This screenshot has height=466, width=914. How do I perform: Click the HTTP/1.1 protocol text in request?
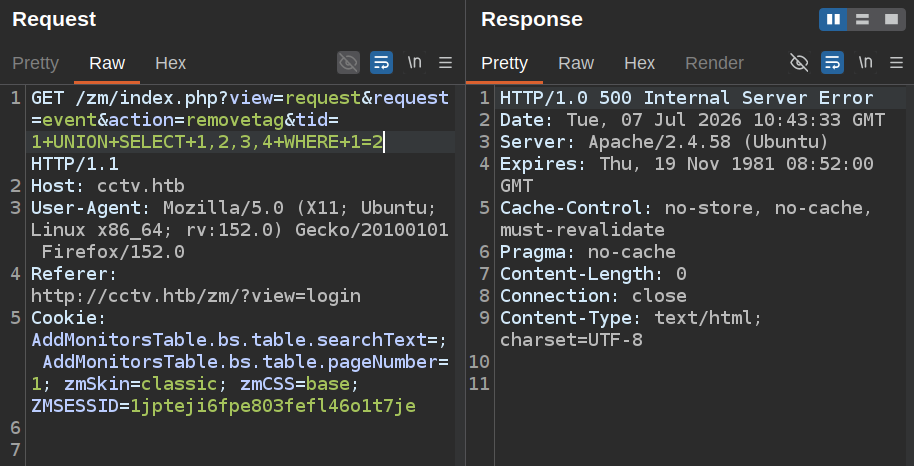75,164
